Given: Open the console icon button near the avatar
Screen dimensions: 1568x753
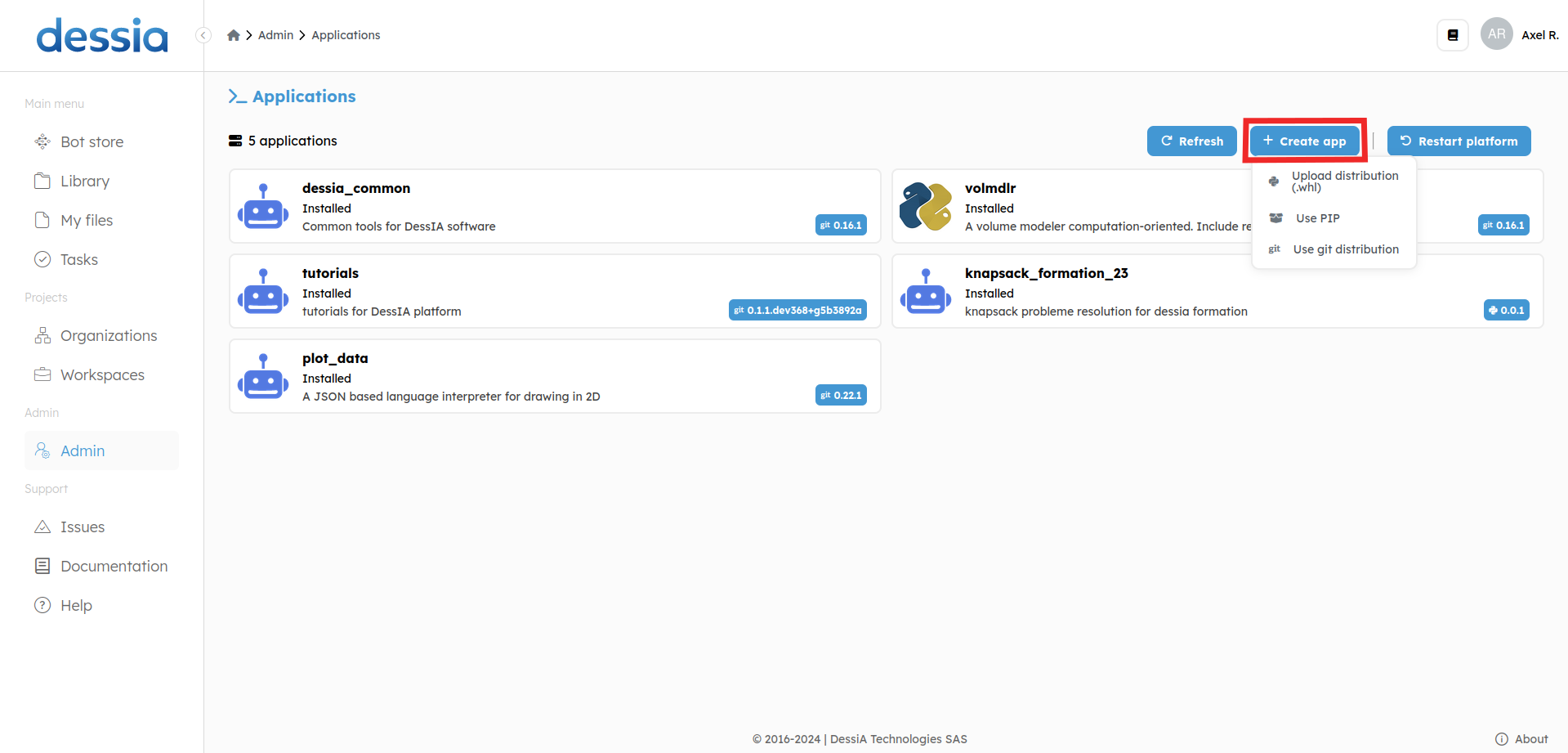Looking at the screenshot, I should pos(1453,35).
